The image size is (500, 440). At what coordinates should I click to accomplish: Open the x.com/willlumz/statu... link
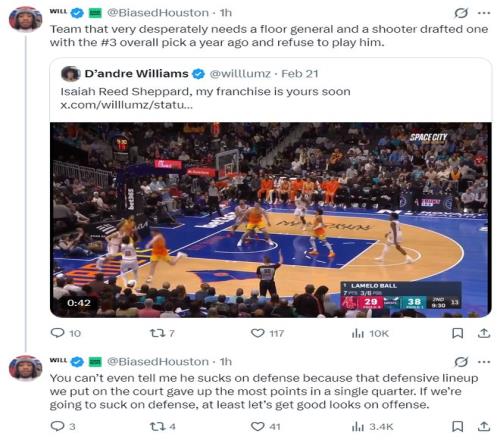pyautogui.click(x=126, y=105)
